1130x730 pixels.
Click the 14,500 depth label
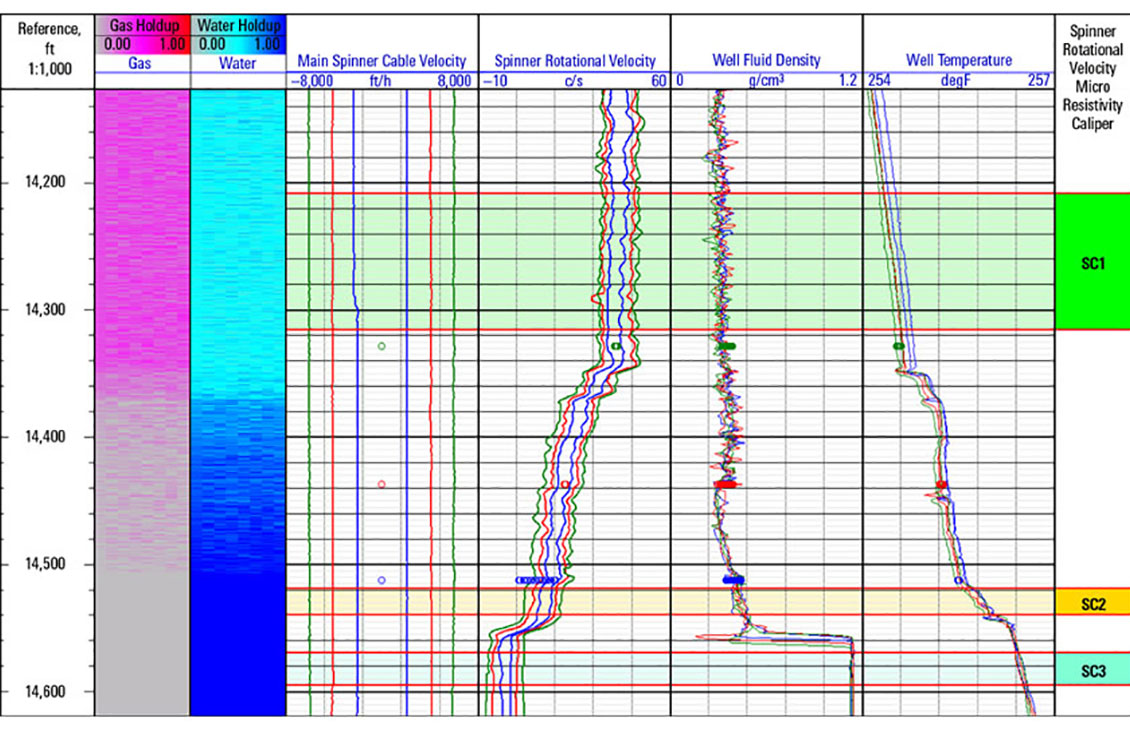point(45,564)
